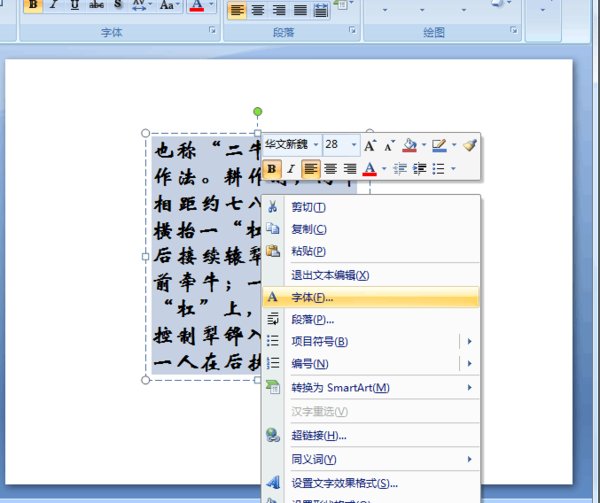
Task: Open the 绘图 group dialog launcher
Action: (514, 30)
